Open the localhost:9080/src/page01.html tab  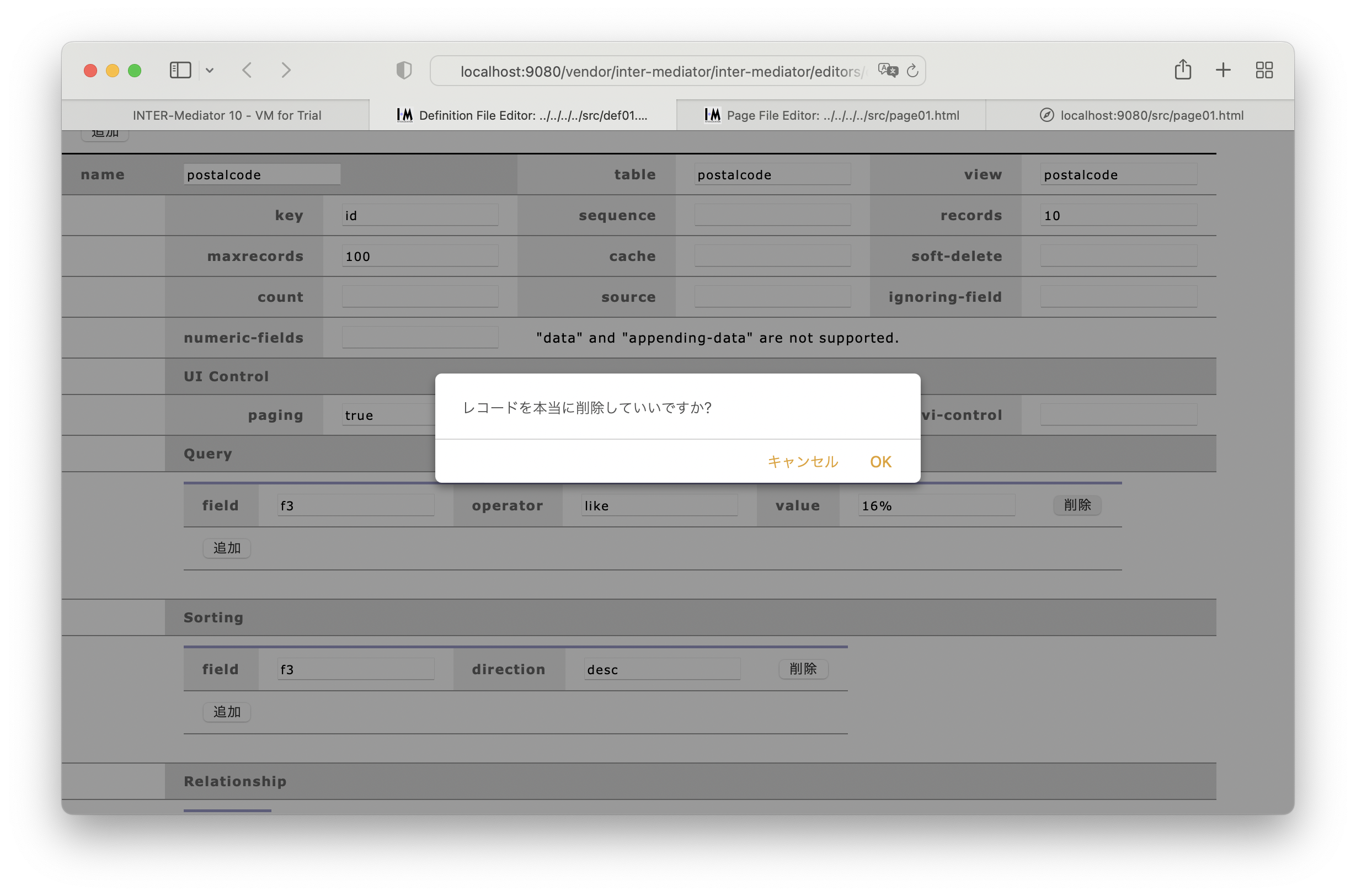point(1140,115)
